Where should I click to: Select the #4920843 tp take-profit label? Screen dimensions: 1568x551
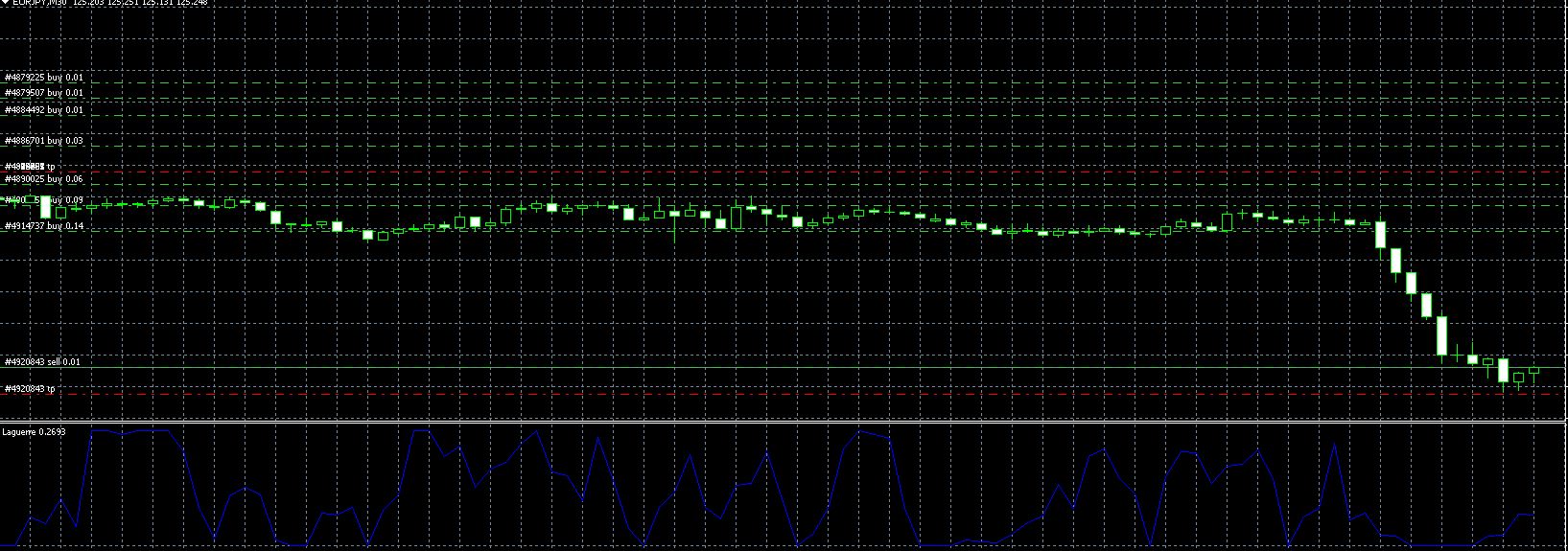click(31, 389)
